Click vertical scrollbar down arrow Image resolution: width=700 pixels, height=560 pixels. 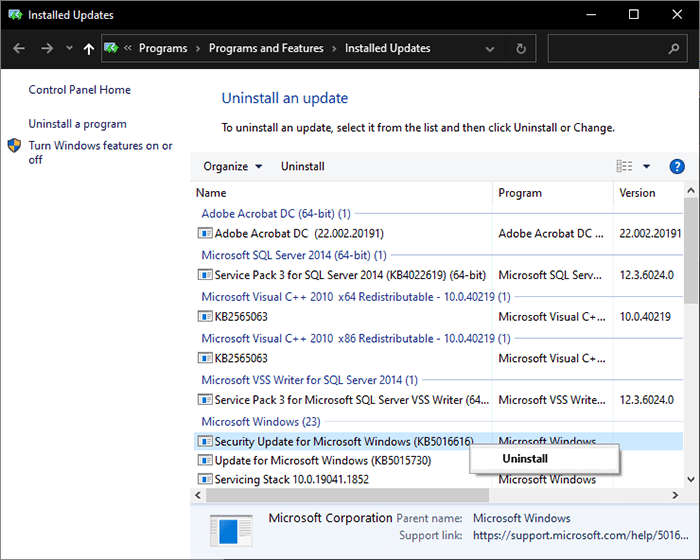pos(691,480)
